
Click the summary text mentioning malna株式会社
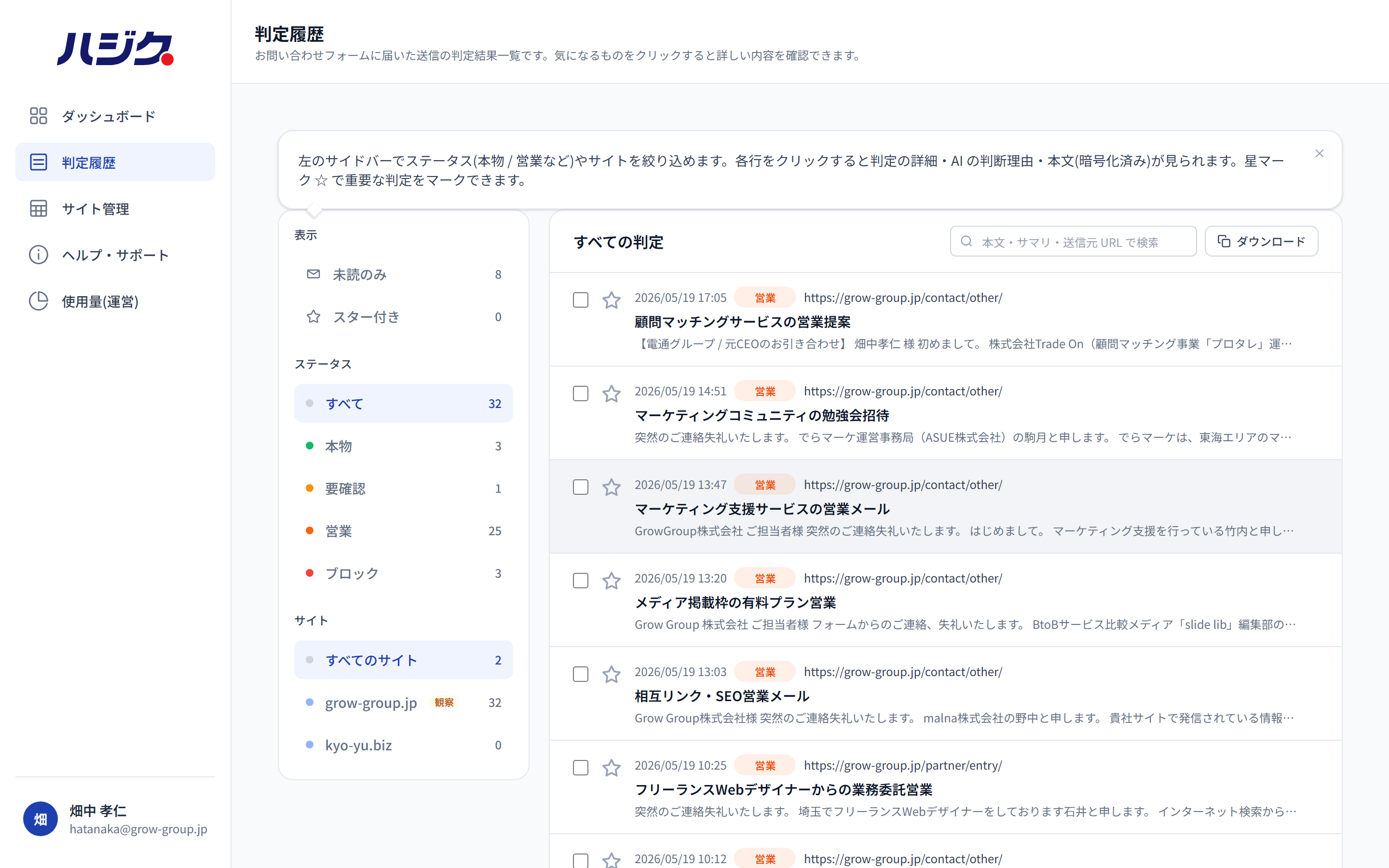[x=964, y=718]
